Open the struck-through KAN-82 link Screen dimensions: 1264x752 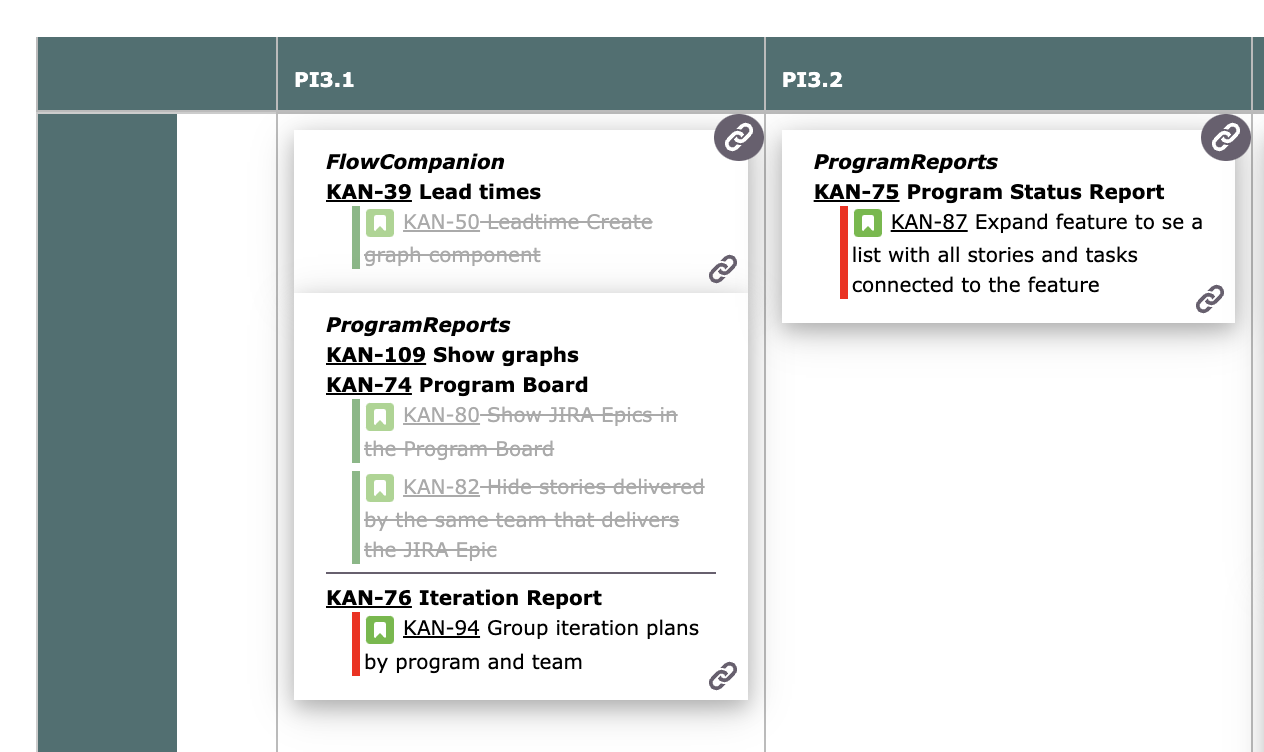click(441, 487)
